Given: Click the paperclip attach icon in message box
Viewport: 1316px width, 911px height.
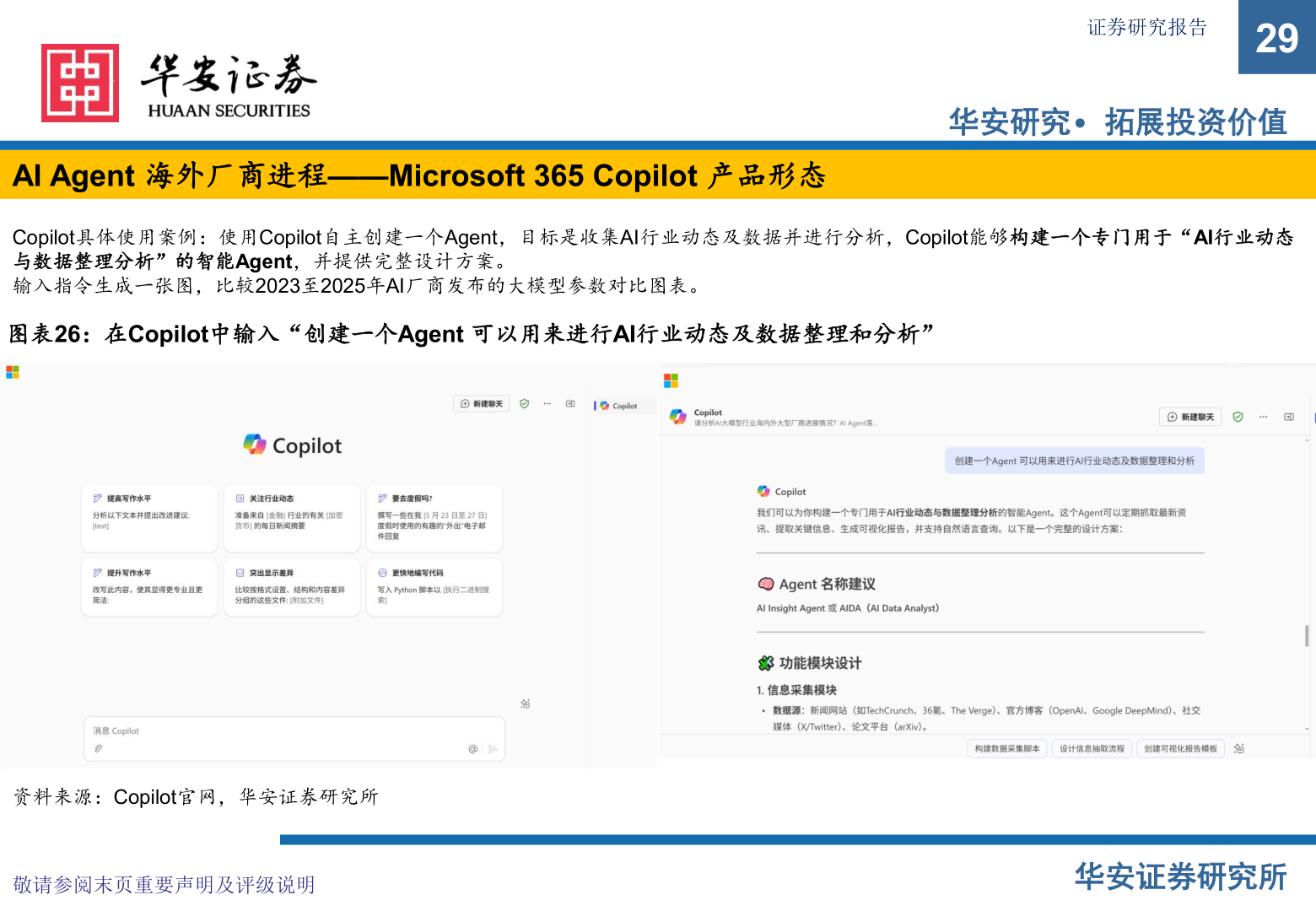Looking at the screenshot, I should pos(99,748).
